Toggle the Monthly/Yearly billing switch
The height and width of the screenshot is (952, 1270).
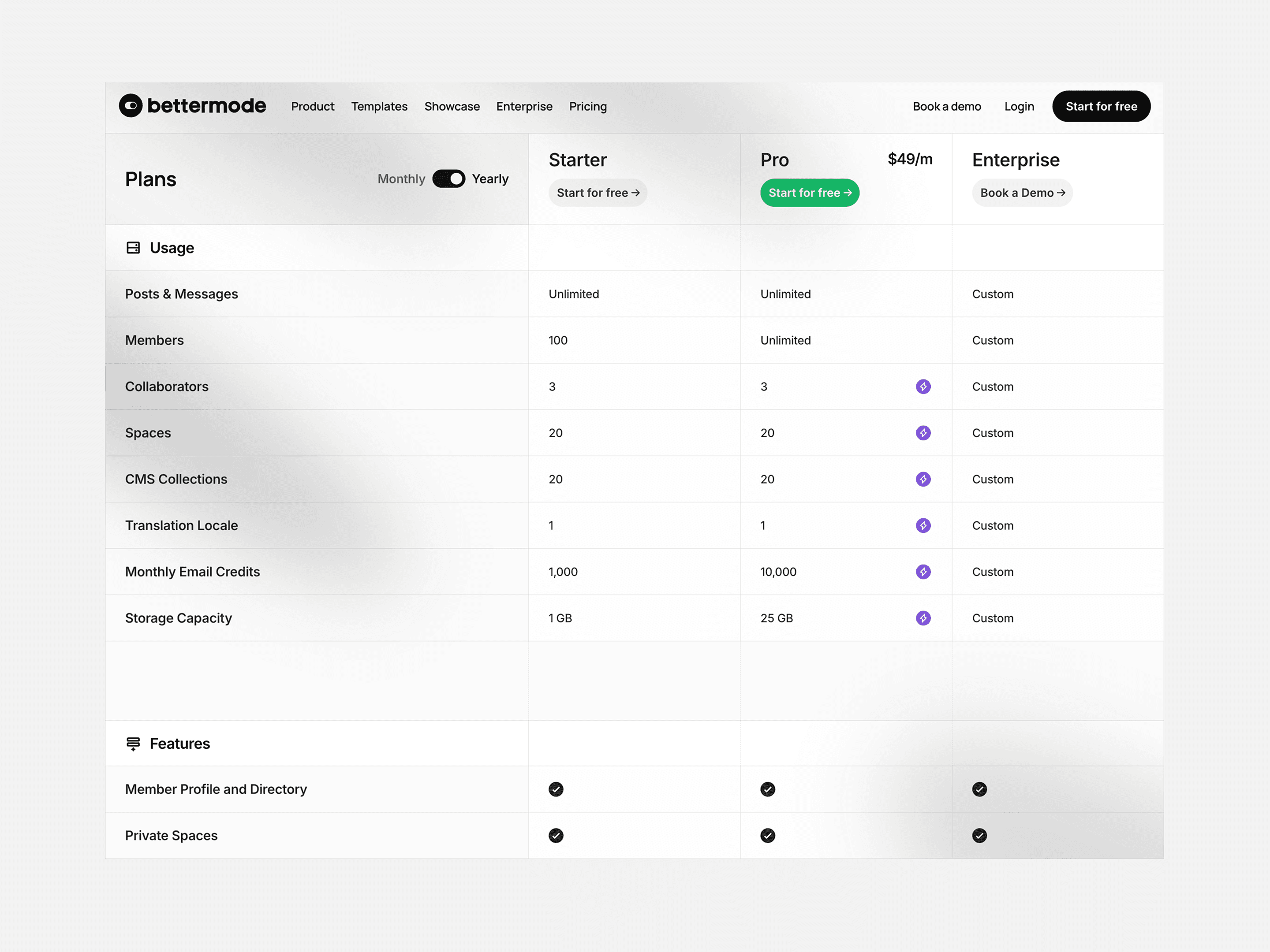tap(448, 179)
